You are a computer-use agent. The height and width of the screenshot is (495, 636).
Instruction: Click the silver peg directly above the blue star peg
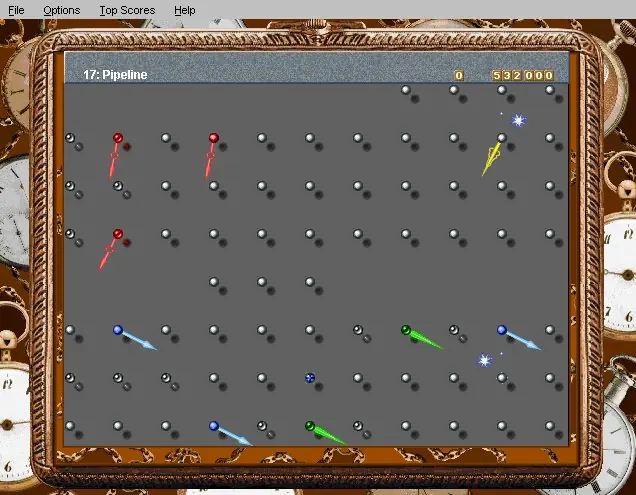(x=310, y=330)
